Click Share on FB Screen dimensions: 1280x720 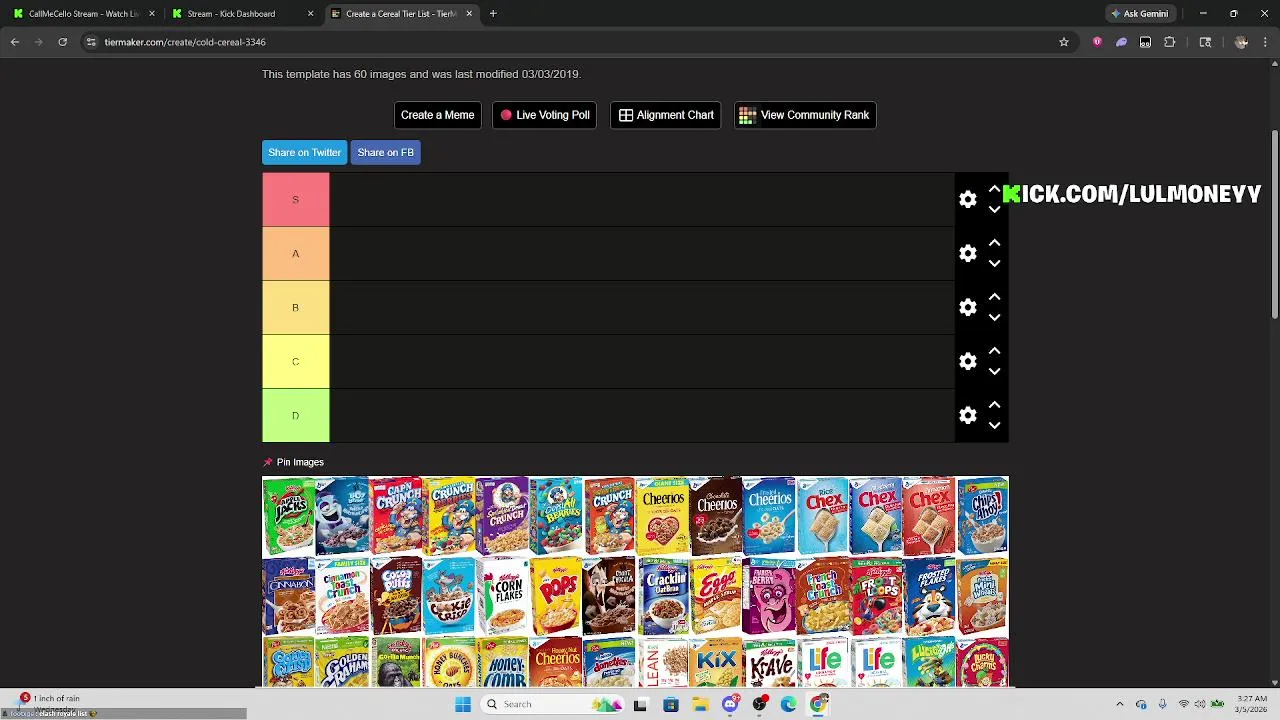click(385, 152)
